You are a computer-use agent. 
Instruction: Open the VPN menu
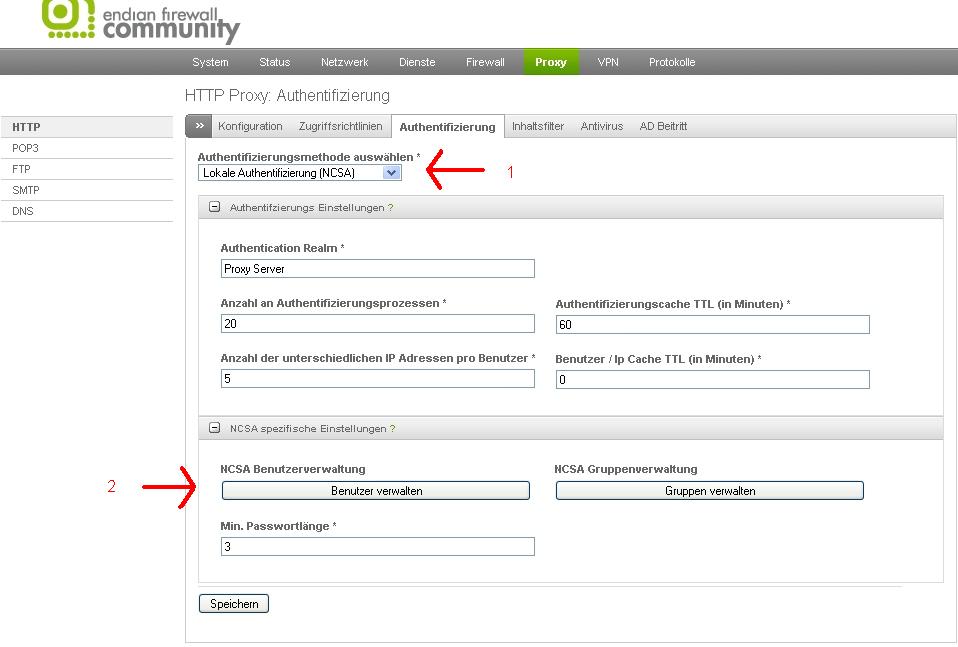pos(608,62)
